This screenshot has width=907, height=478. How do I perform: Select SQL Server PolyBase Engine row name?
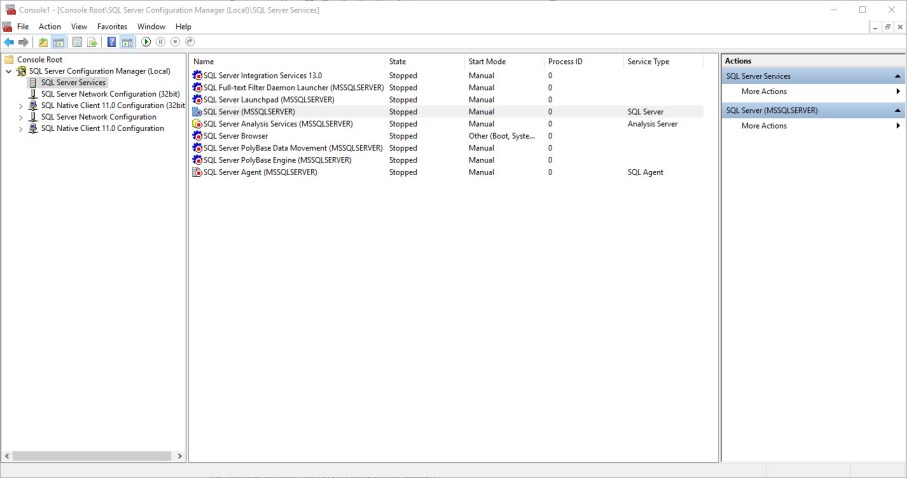(277, 160)
